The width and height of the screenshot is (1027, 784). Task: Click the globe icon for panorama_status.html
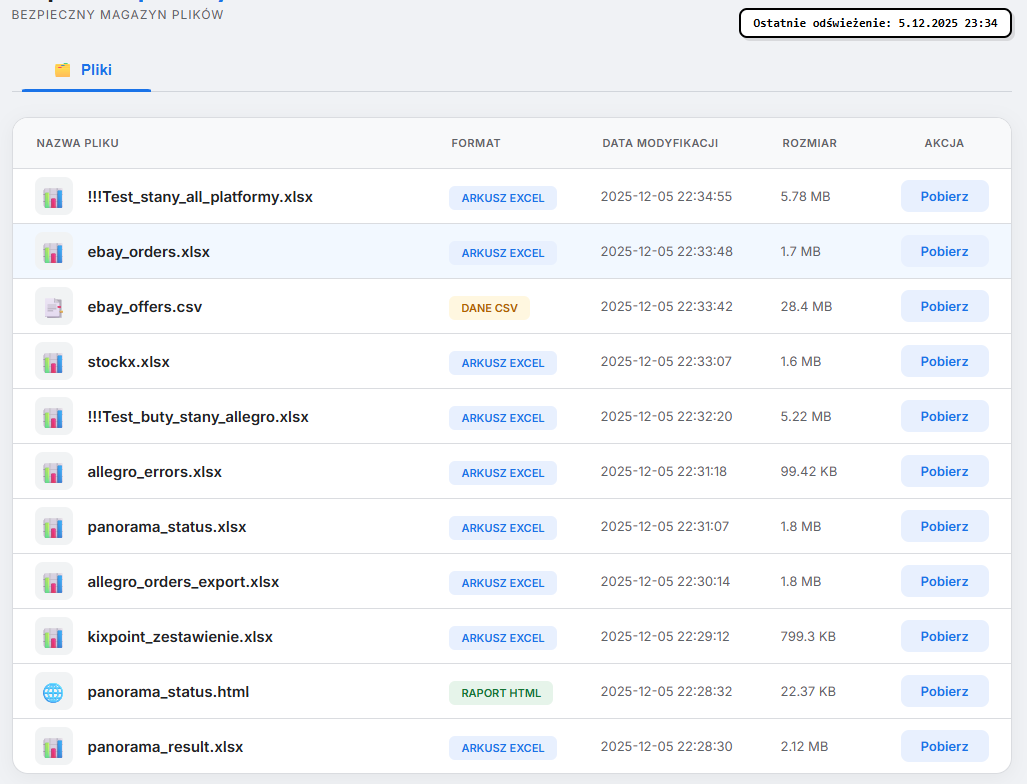click(54, 692)
